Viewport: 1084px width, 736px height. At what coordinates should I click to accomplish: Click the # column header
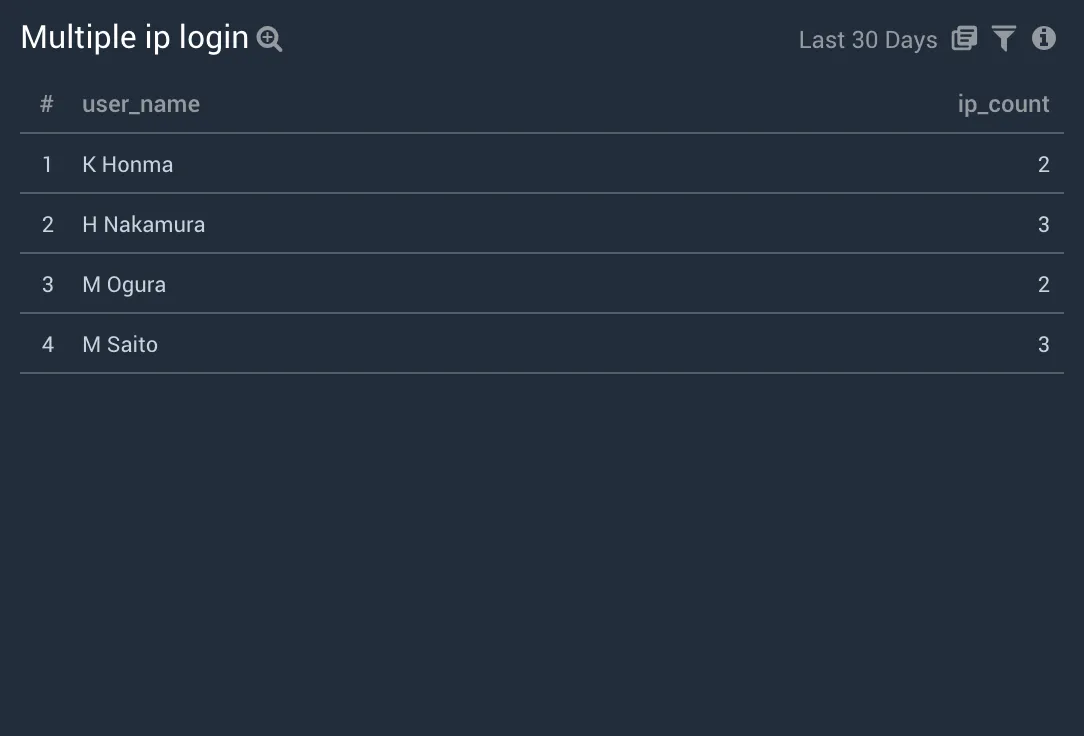coord(47,104)
